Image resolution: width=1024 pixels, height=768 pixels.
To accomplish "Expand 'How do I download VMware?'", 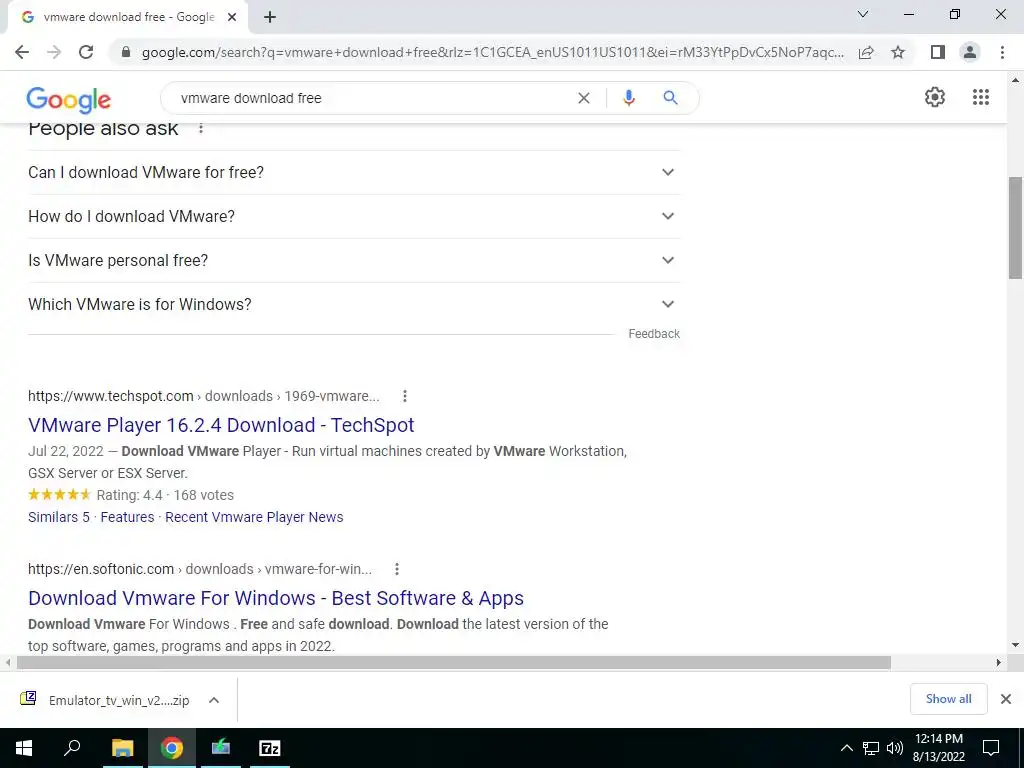I will [x=353, y=216].
